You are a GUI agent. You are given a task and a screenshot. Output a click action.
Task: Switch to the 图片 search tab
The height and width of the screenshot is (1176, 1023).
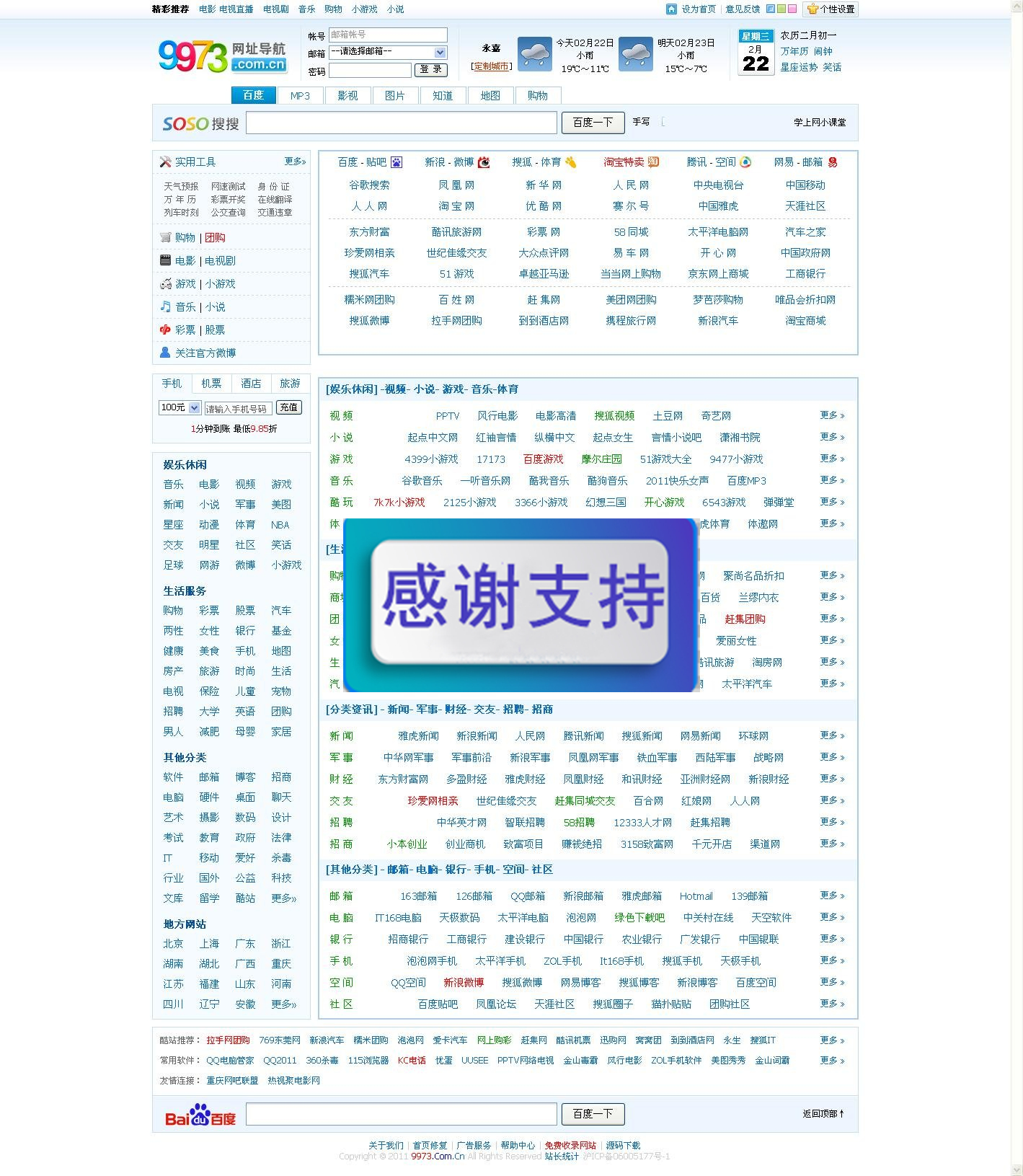pos(395,96)
